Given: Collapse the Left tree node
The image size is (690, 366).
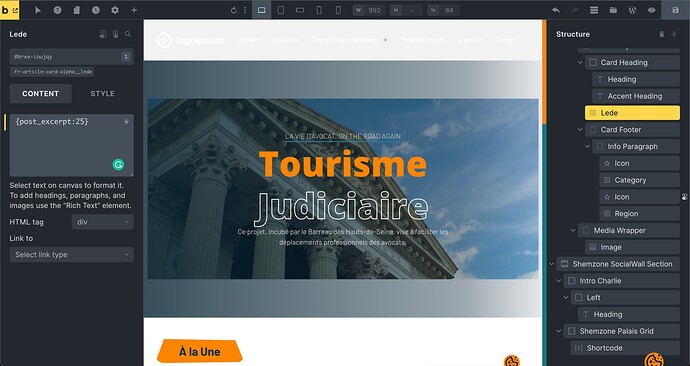Looking at the screenshot, I should (566, 297).
